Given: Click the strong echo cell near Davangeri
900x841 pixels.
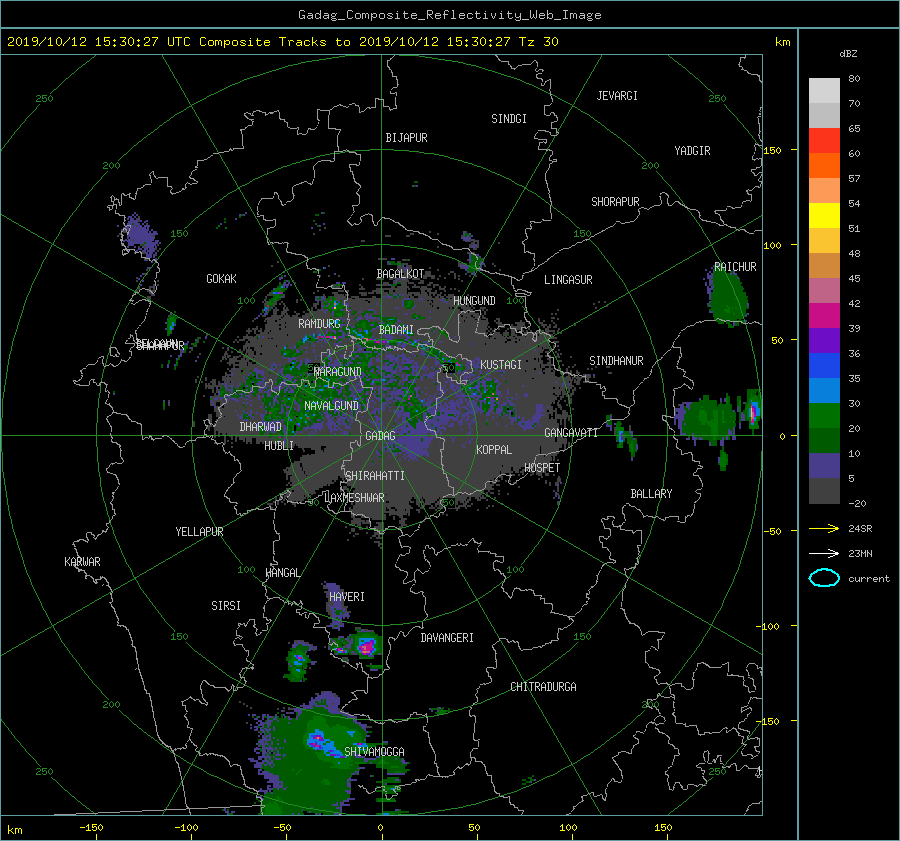Looking at the screenshot, I should (366, 646).
